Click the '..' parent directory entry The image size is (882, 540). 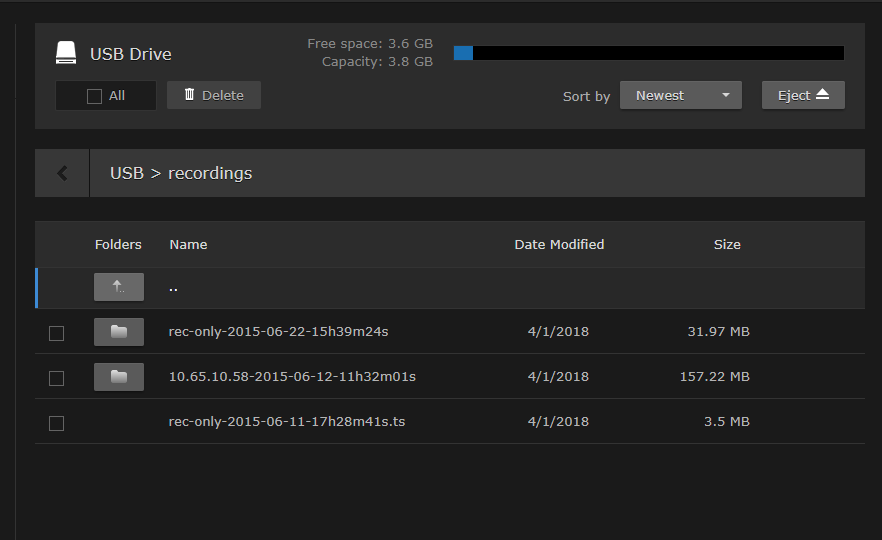tap(173, 288)
